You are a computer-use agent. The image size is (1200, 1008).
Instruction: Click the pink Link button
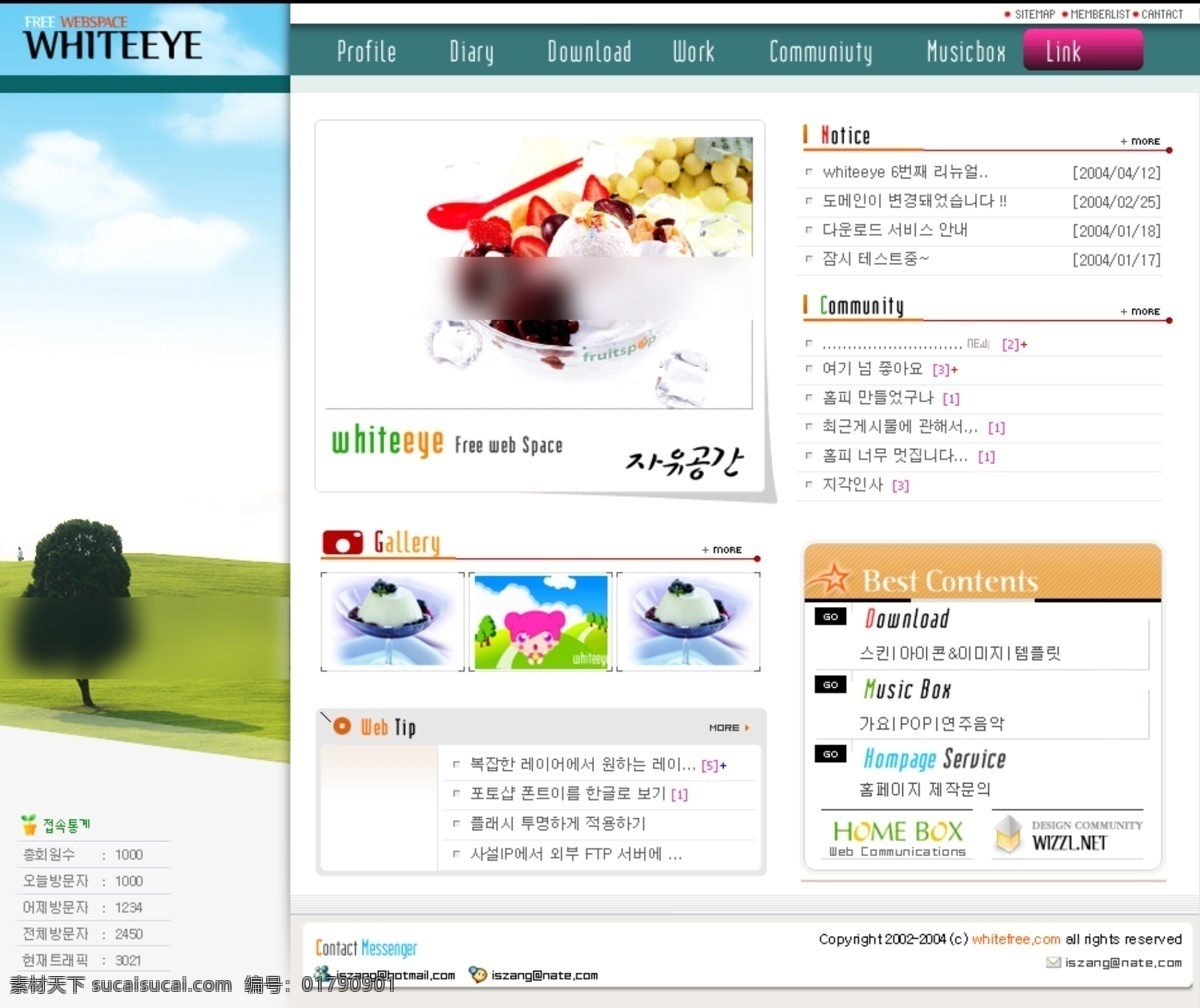tap(1083, 50)
